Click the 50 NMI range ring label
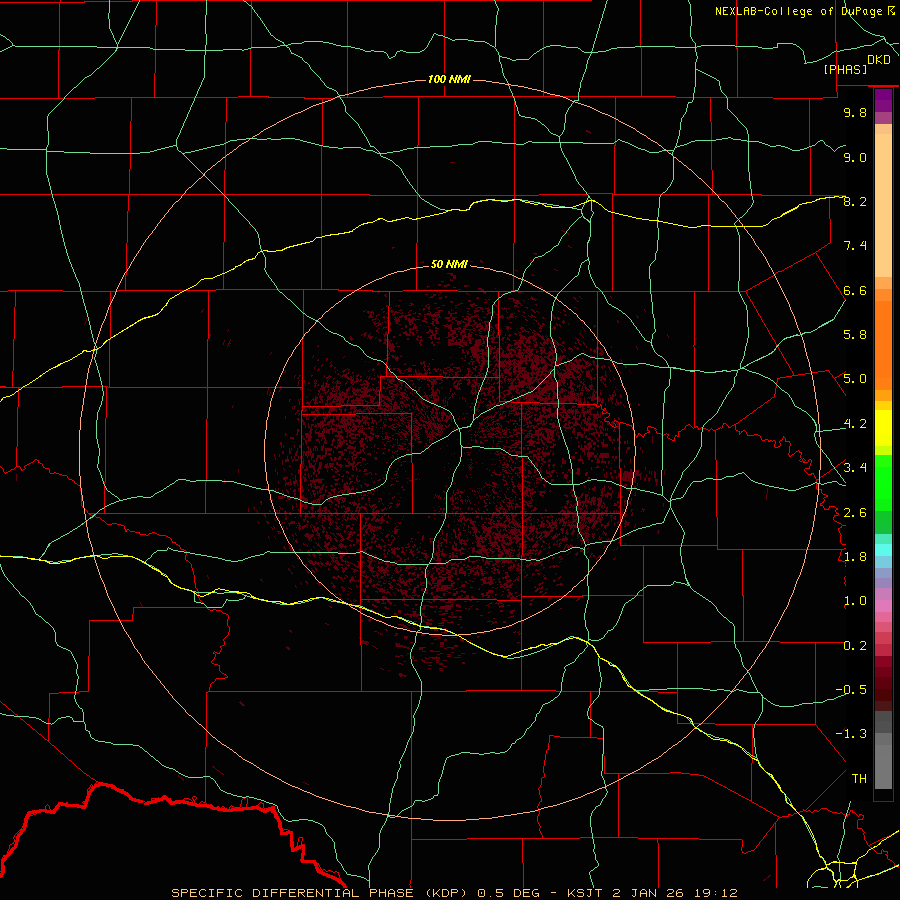 pyautogui.click(x=449, y=264)
